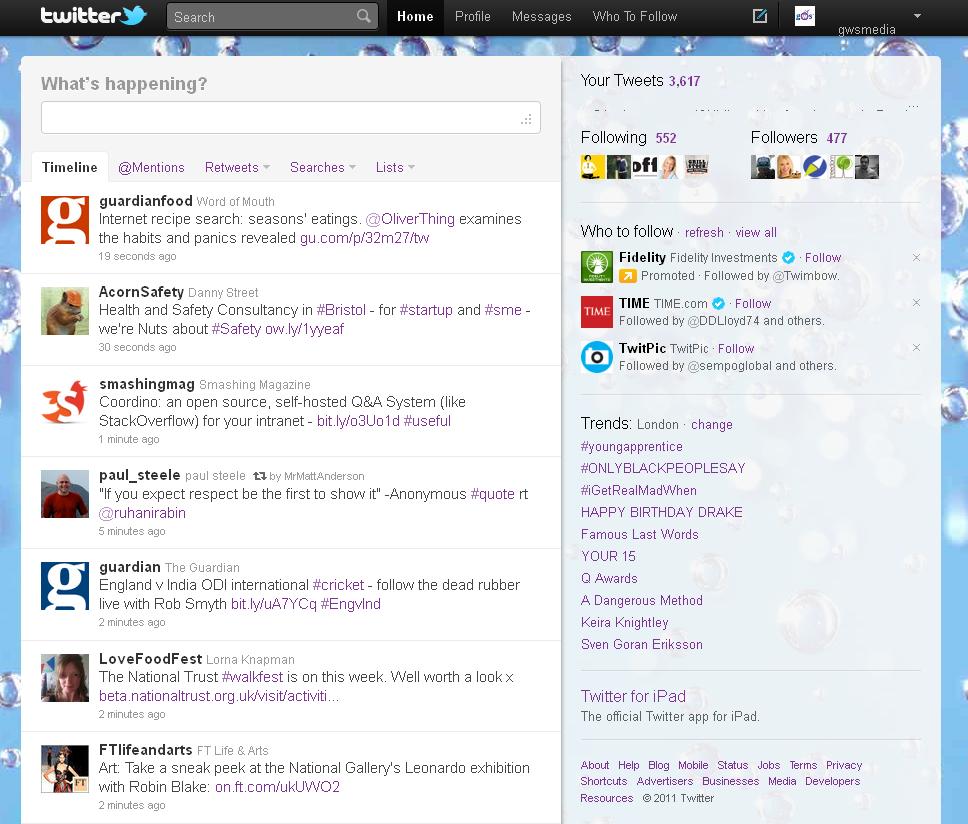Screen dimensions: 968x824
Task: Click the smashingmag logo avatar
Action: 65,402
